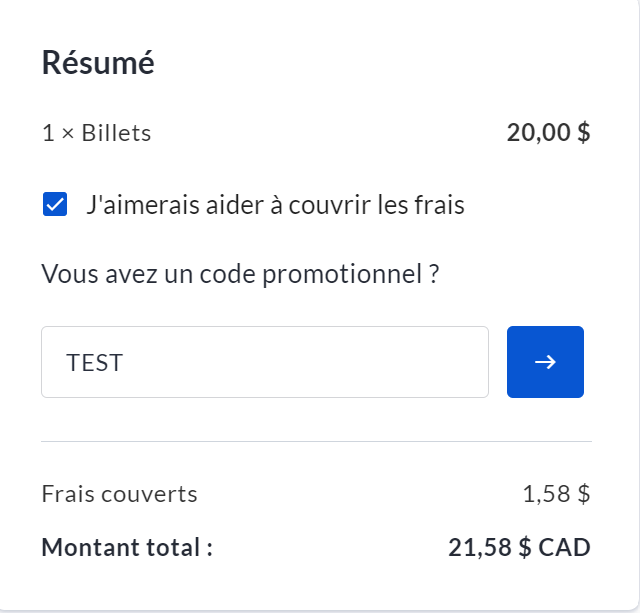Image resolution: width=640 pixels, height=613 pixels.
Task: Click "Vous avez un code promotionnel ?" text
Action: point(240,274)
